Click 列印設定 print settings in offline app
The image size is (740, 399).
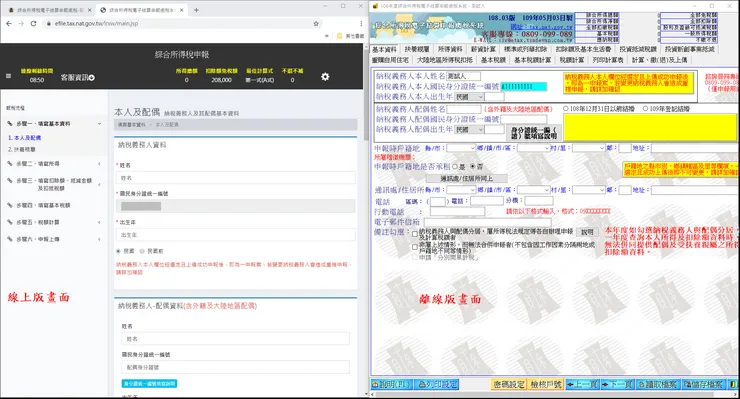coord(438,384)
